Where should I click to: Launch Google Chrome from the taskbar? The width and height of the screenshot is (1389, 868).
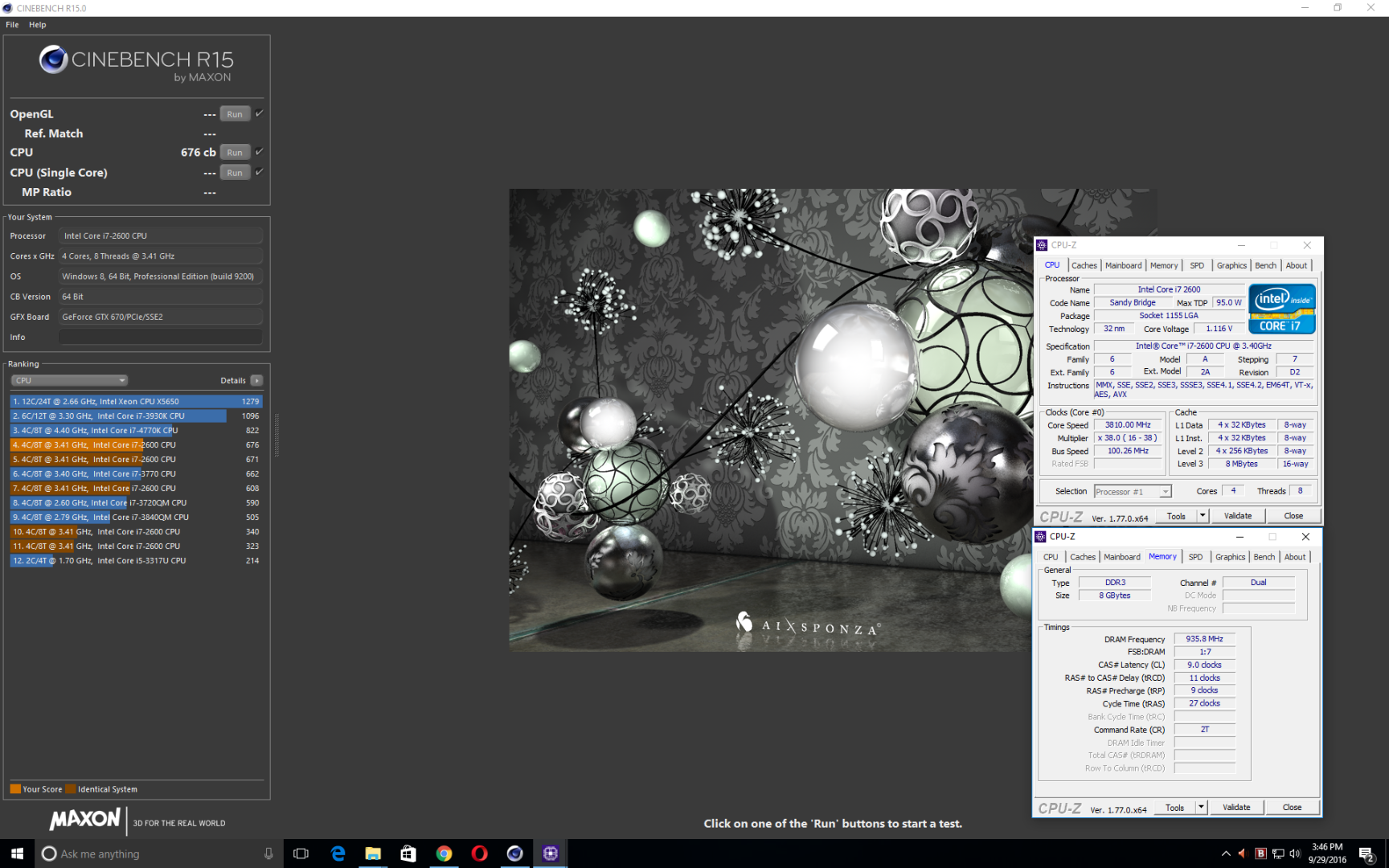[x=444, y=854]
